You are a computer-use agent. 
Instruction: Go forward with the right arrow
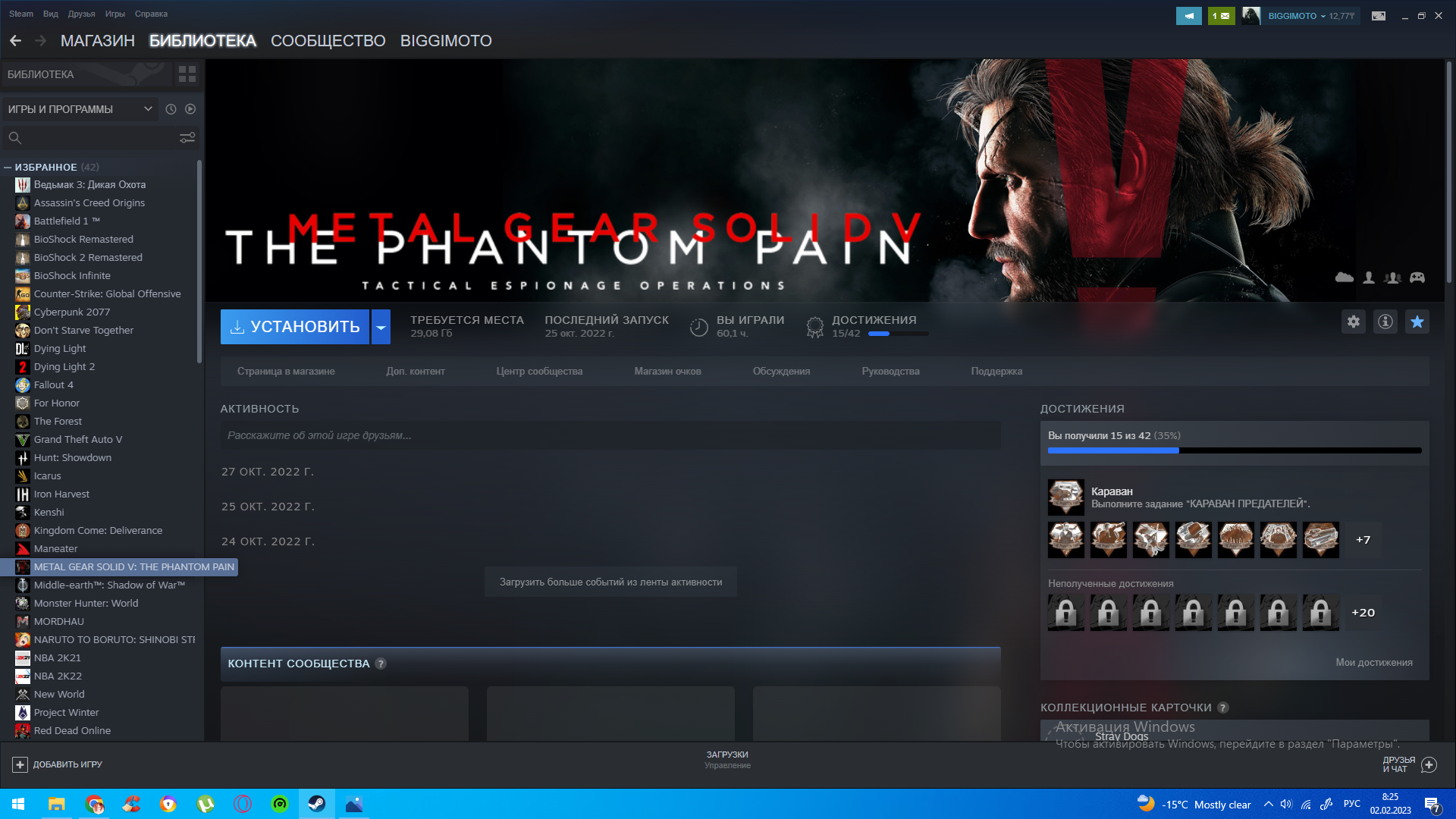click(x=41, y=41)
